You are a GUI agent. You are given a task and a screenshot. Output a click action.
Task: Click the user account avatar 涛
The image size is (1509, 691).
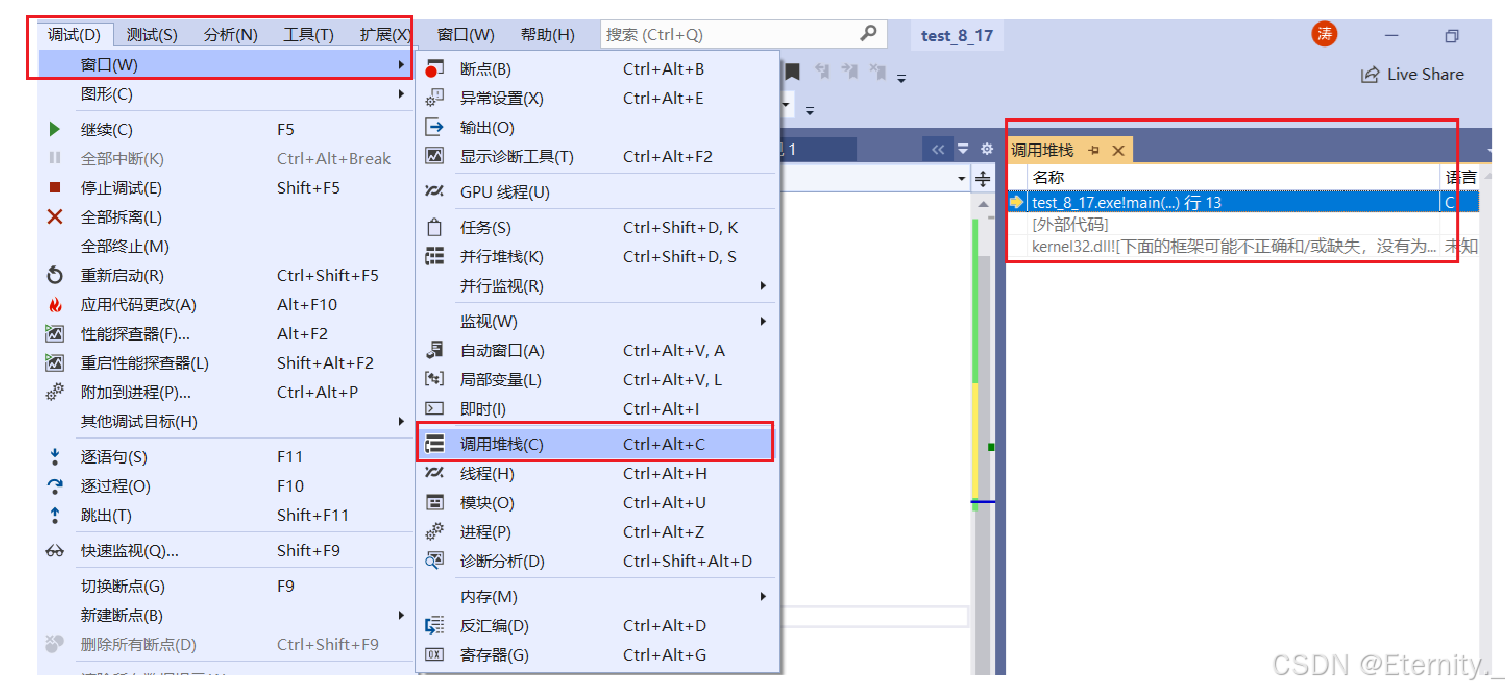tap(1324, 34)
